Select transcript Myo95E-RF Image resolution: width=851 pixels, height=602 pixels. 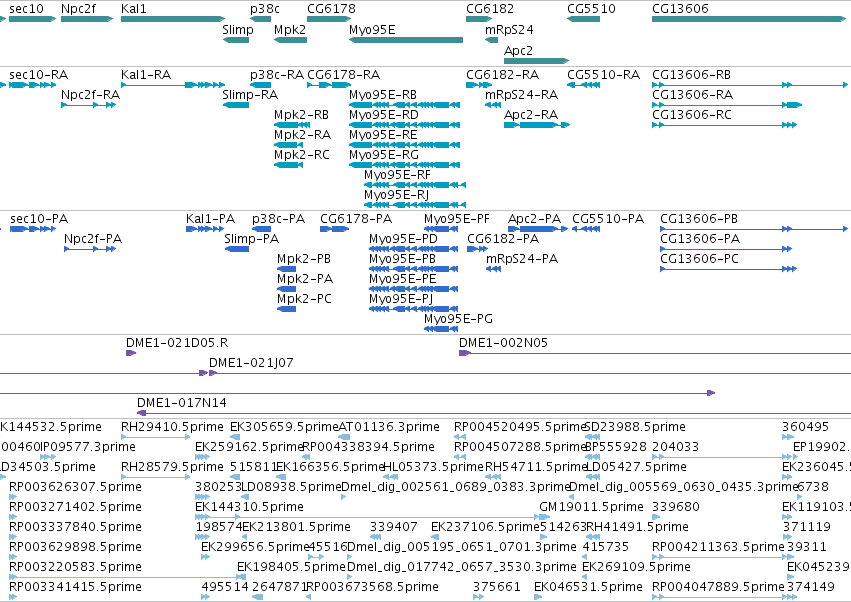pos(397,175)
